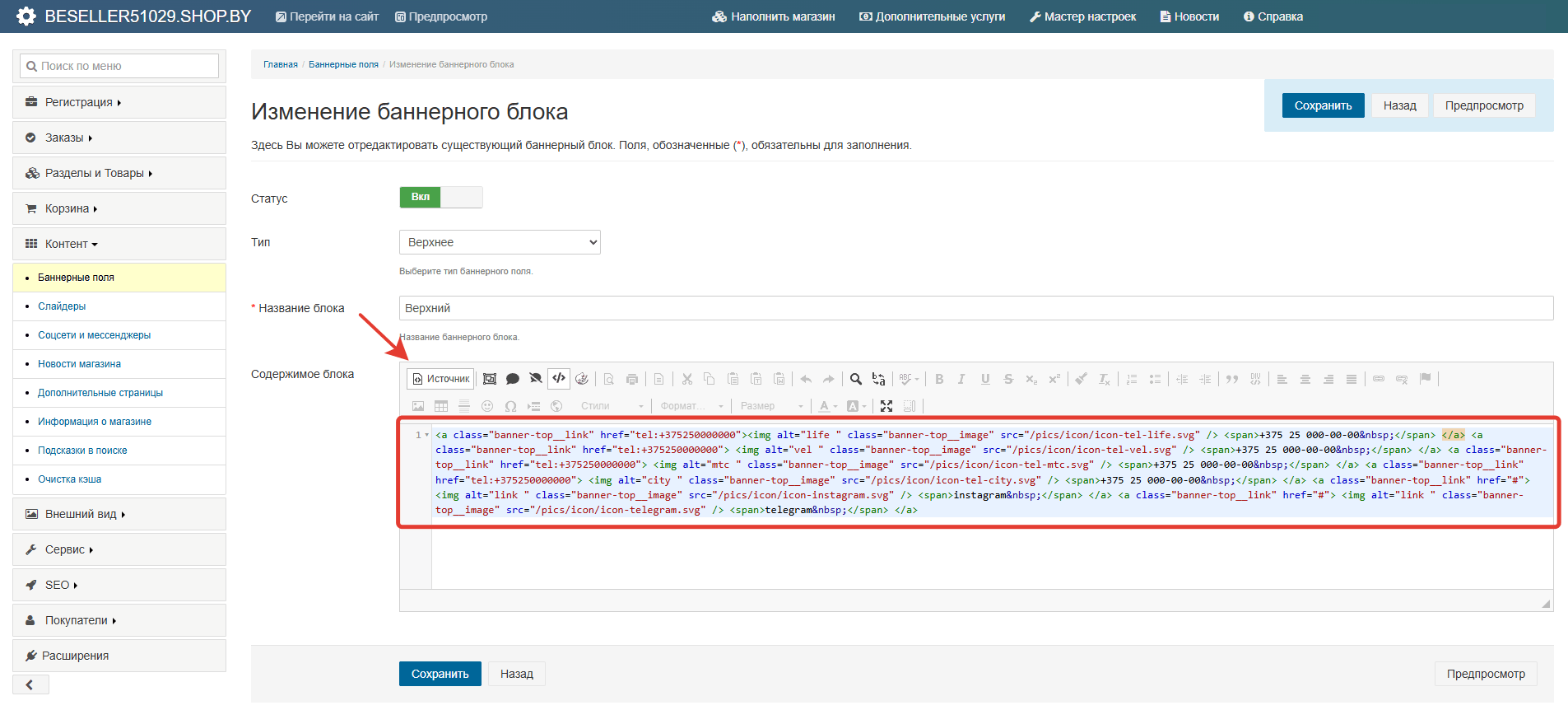Screen dimensions: 1568x710
Task: Collapse the sidebar with left arrow button
Action: (x=30, y=684)
